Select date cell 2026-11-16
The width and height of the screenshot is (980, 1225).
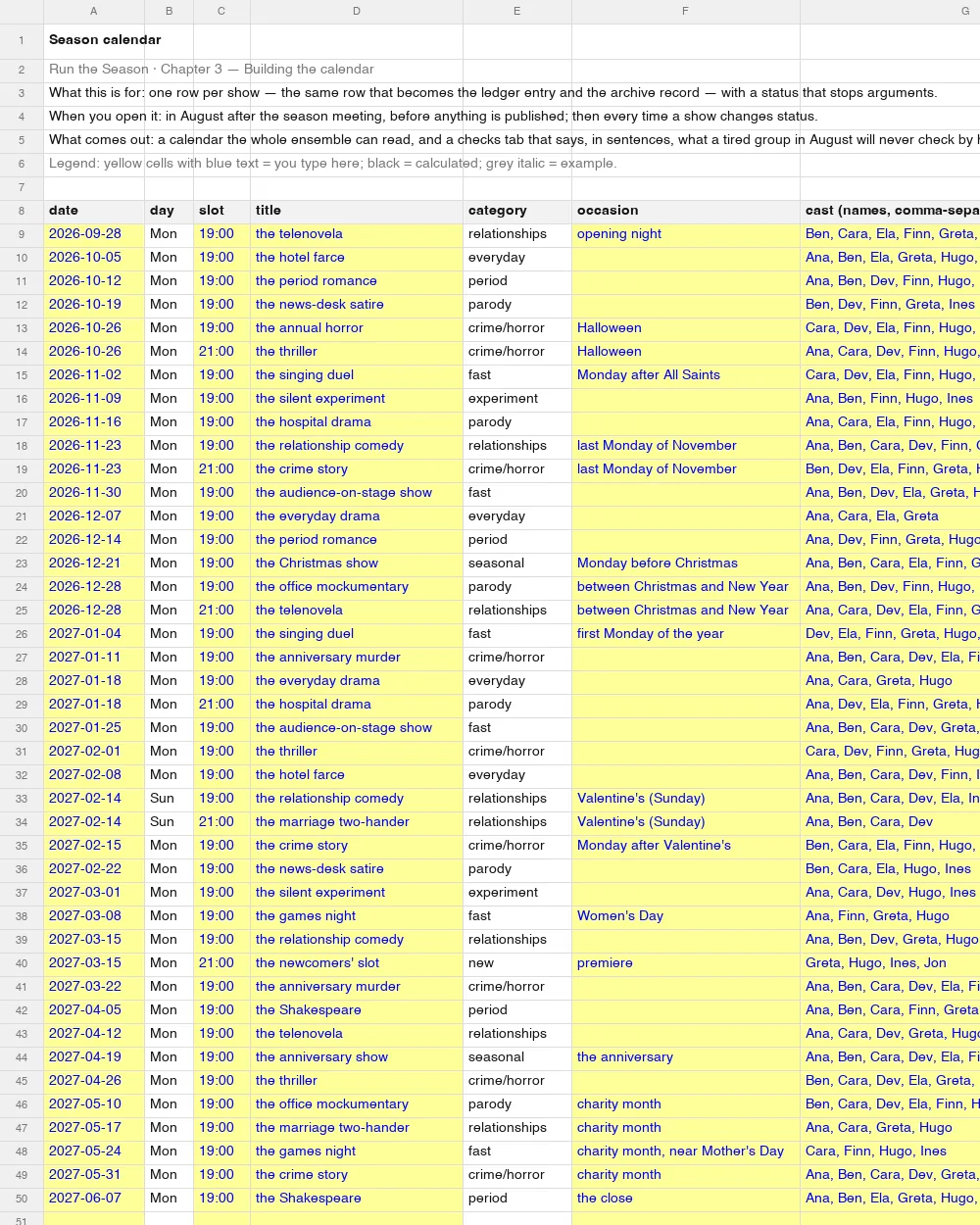click(94, 422)
